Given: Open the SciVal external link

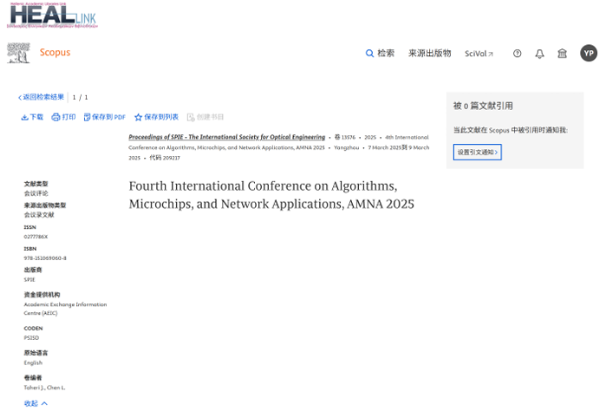Looking at the screenshot, I should [x=479, y=54].
